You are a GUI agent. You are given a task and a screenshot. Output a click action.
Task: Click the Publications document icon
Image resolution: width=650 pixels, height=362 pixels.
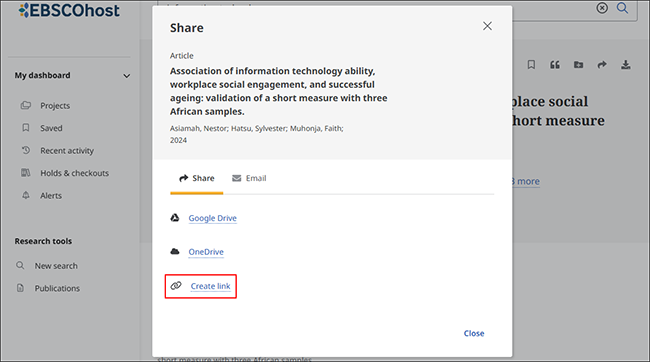point(20,288)
